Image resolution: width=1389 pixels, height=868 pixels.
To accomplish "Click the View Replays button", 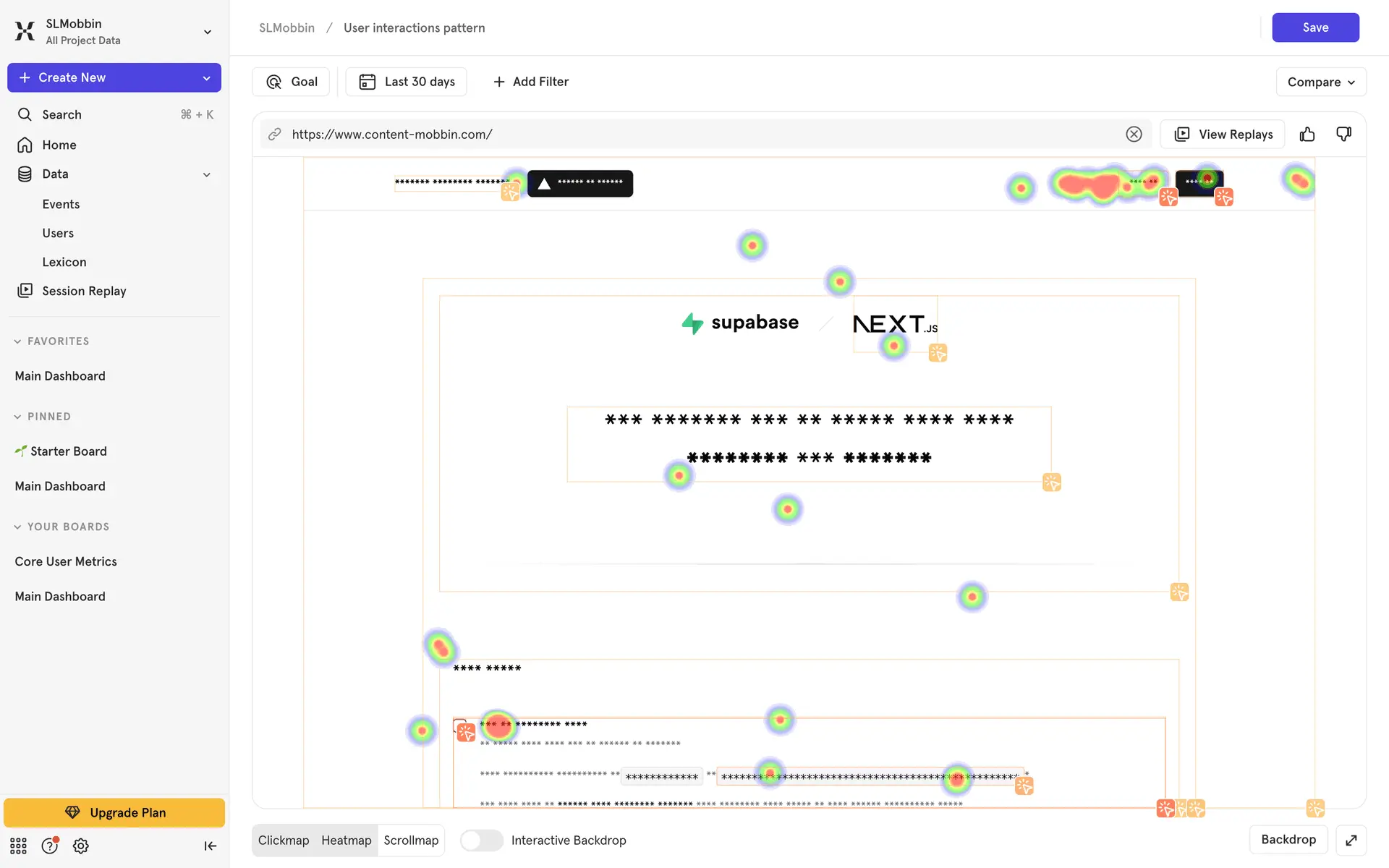I will pyautogui.click(x=1222, y=135).
